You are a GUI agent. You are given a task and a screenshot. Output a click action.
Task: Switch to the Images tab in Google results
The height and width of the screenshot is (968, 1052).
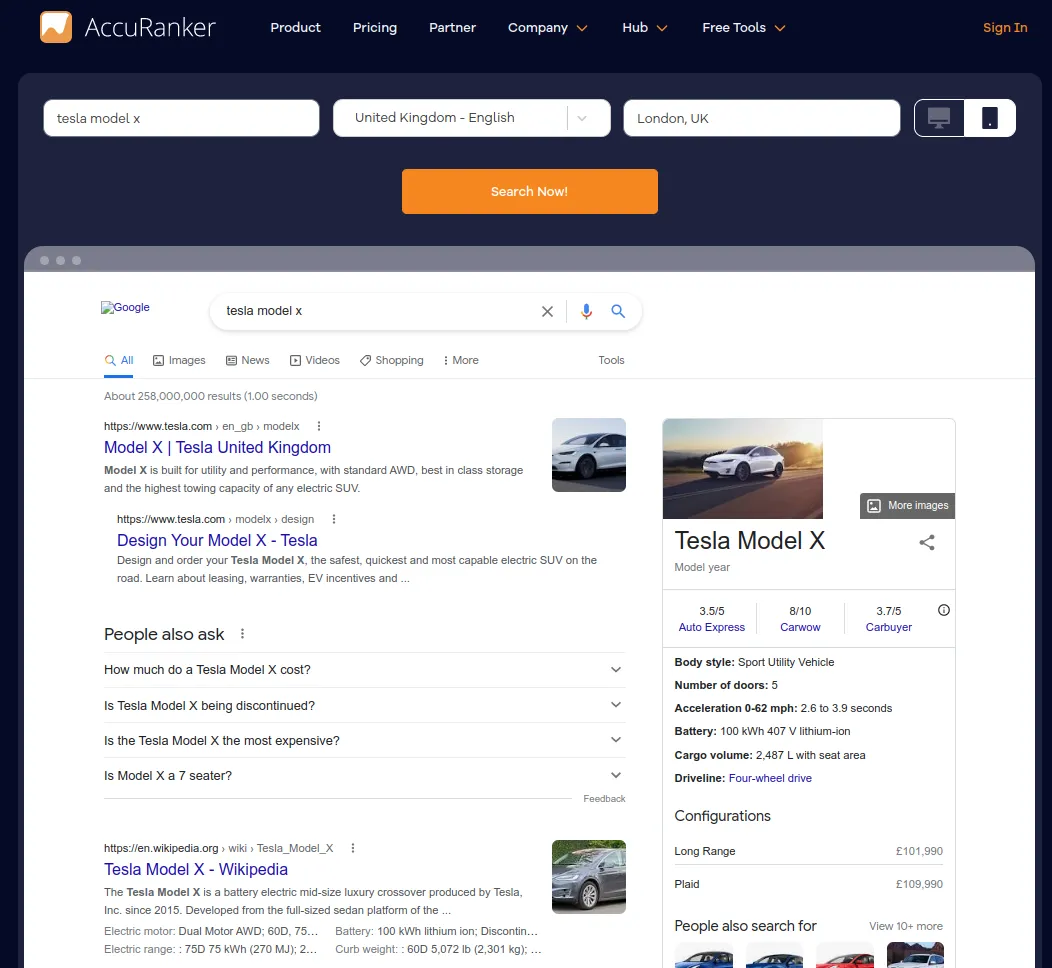[x=179, y=360]
